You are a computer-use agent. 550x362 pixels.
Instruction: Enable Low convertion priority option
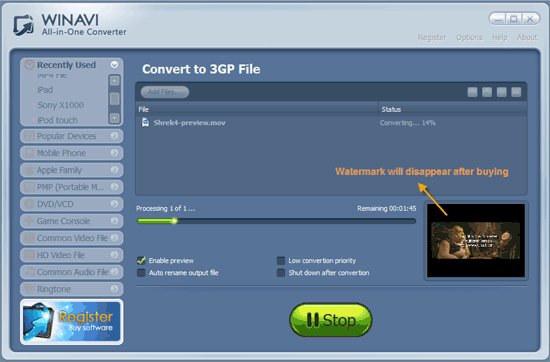(x=281, y=261)
